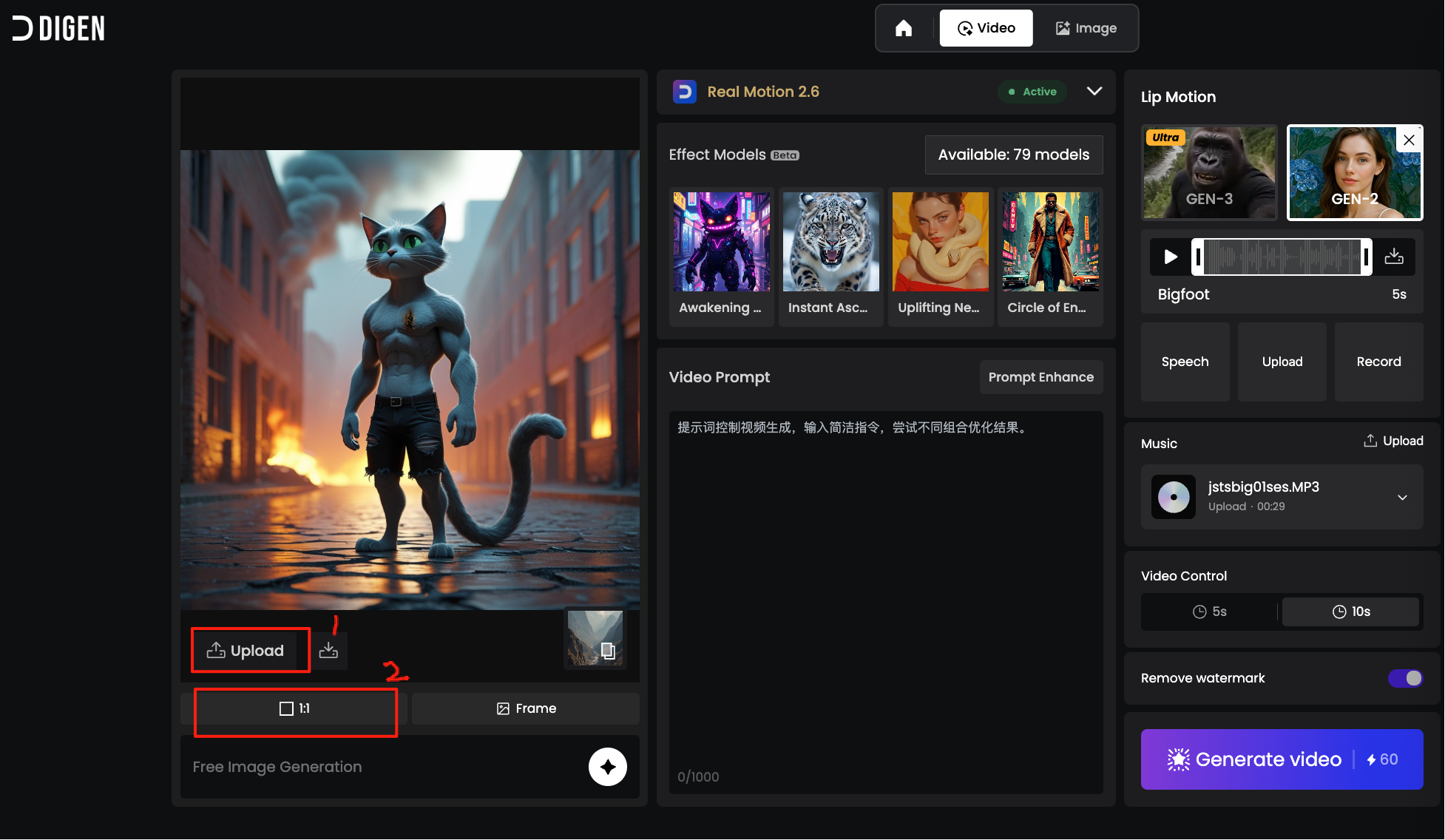Click the audio waveform trim slider
Screen dimensions: 1445x840
tap(1282, 257)
